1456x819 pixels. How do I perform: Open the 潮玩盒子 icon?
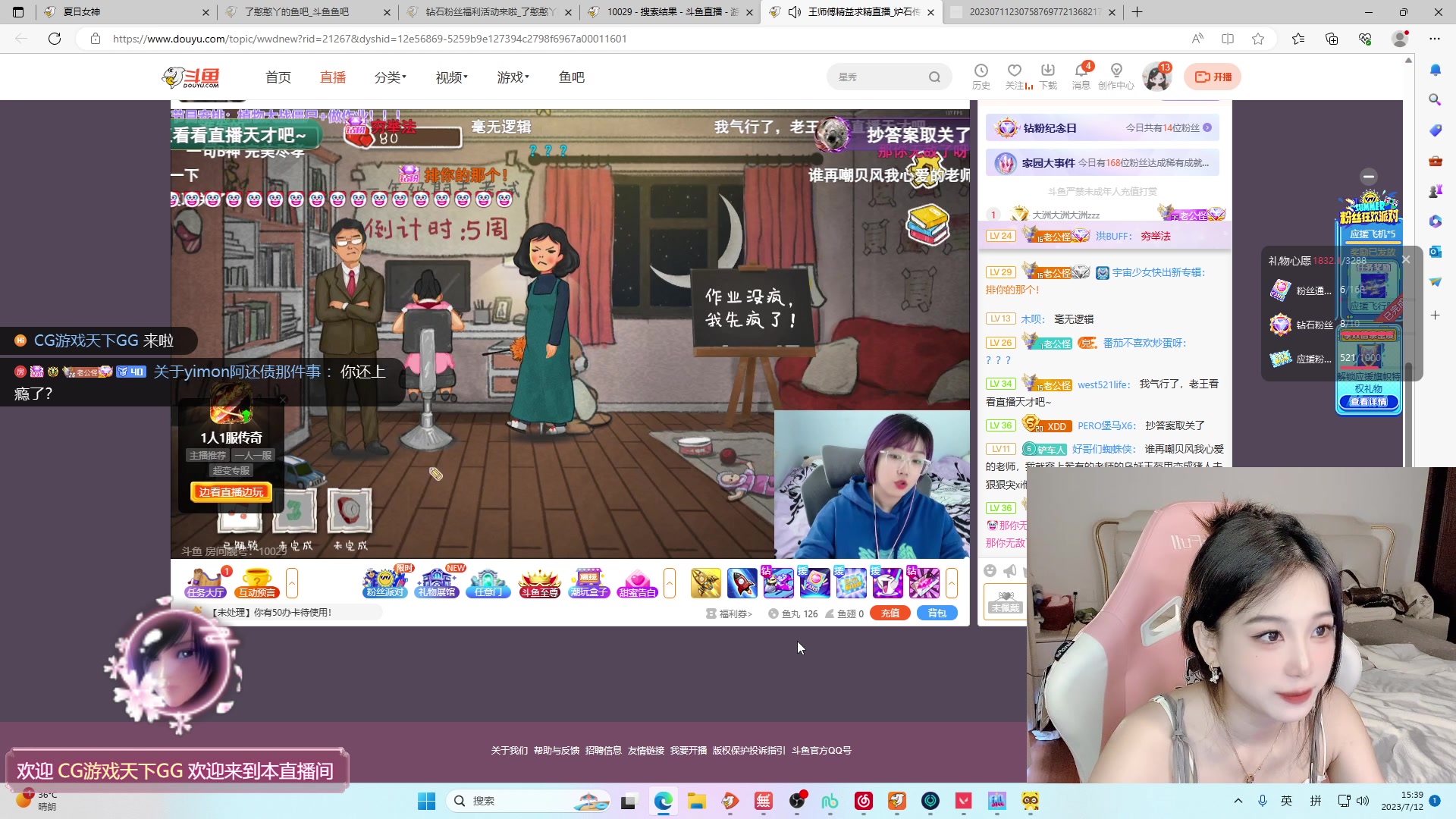(589, 583)
